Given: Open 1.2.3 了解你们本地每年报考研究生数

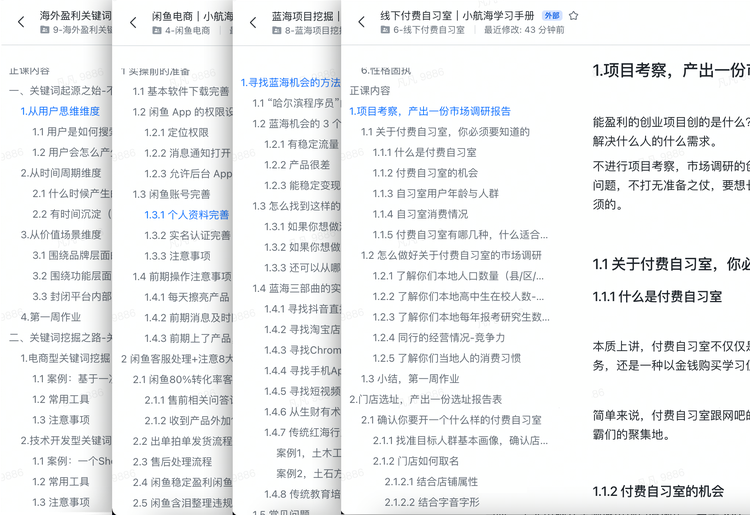Looking at the screenshot, I should (461, 317).
